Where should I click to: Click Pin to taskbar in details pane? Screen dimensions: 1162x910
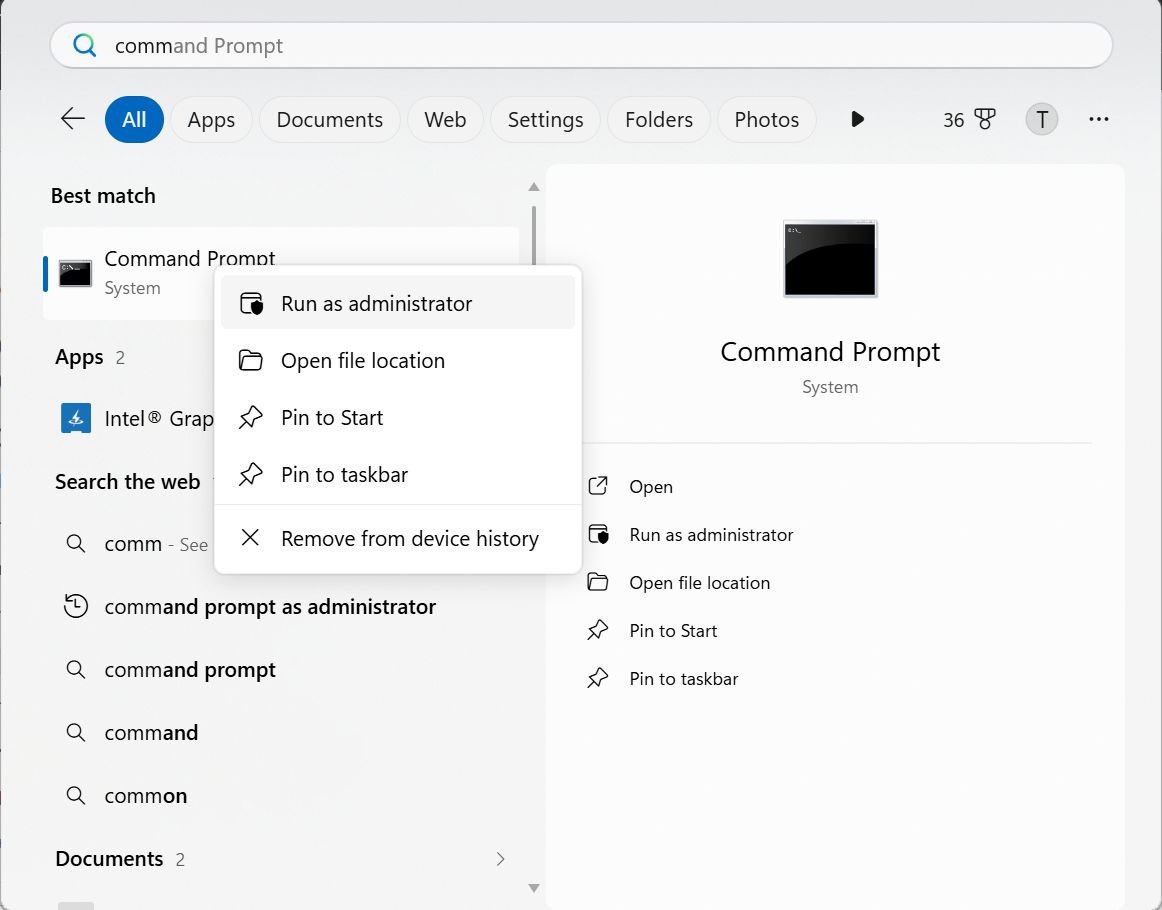[x=683, y=679]
